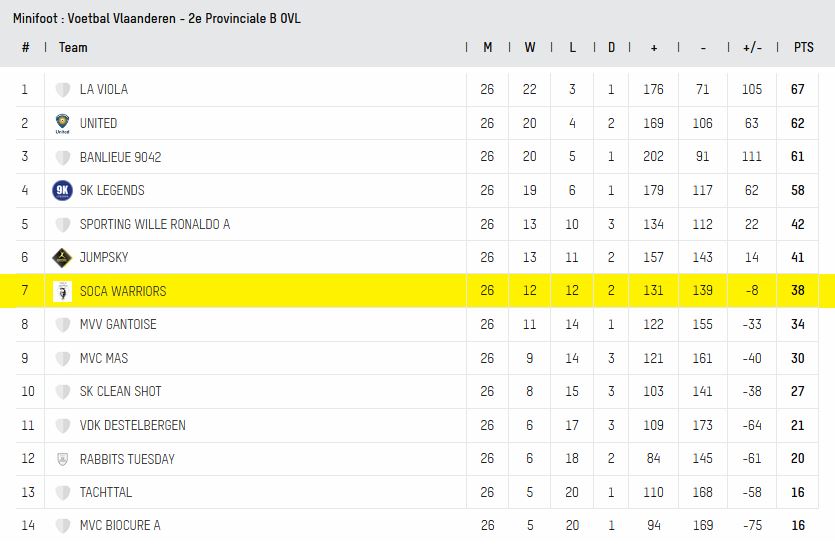Click the Rabbits Tuesday team crest

click(x=62, y=459)
